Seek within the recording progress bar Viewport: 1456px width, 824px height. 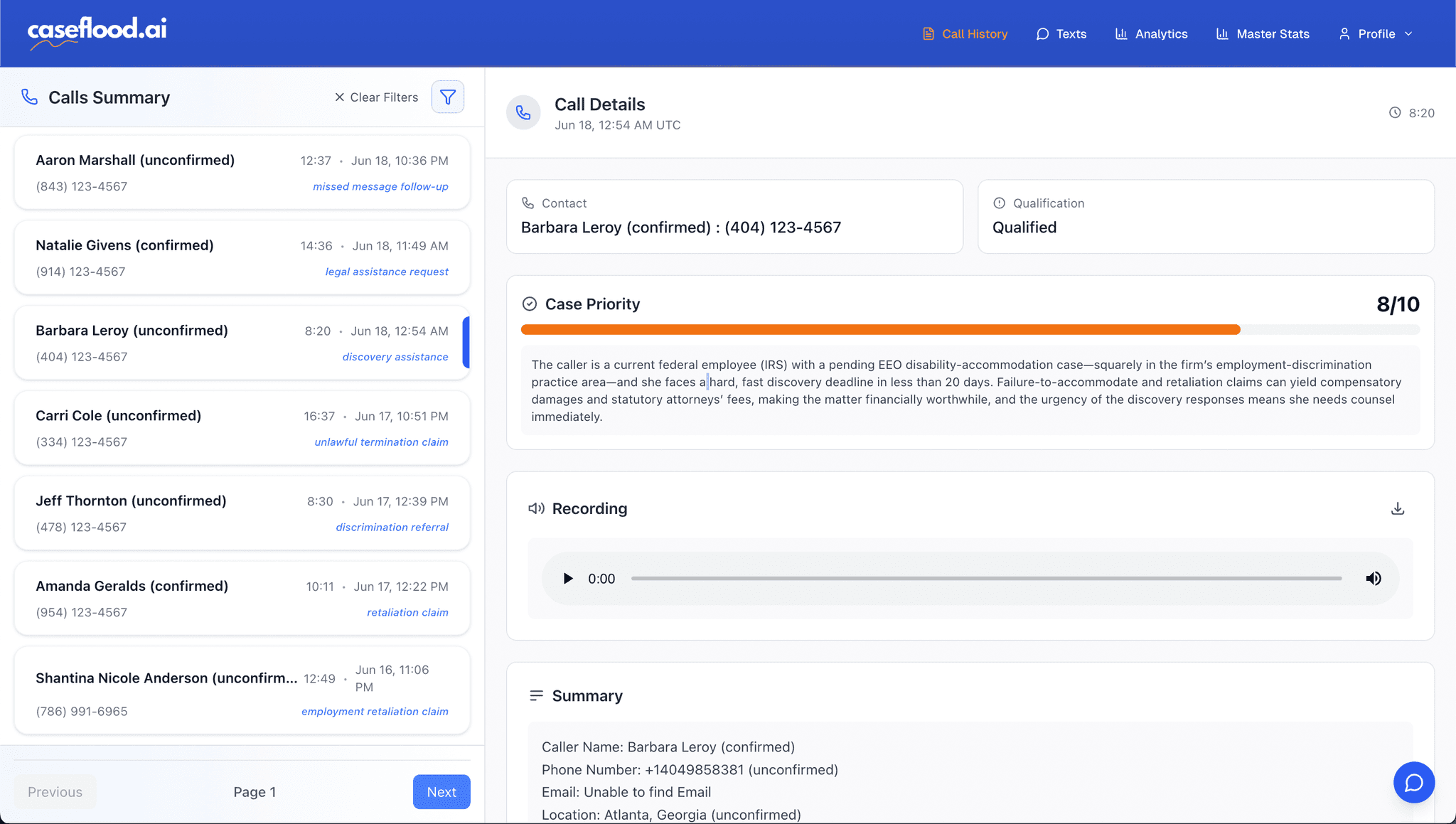(986, 579)
